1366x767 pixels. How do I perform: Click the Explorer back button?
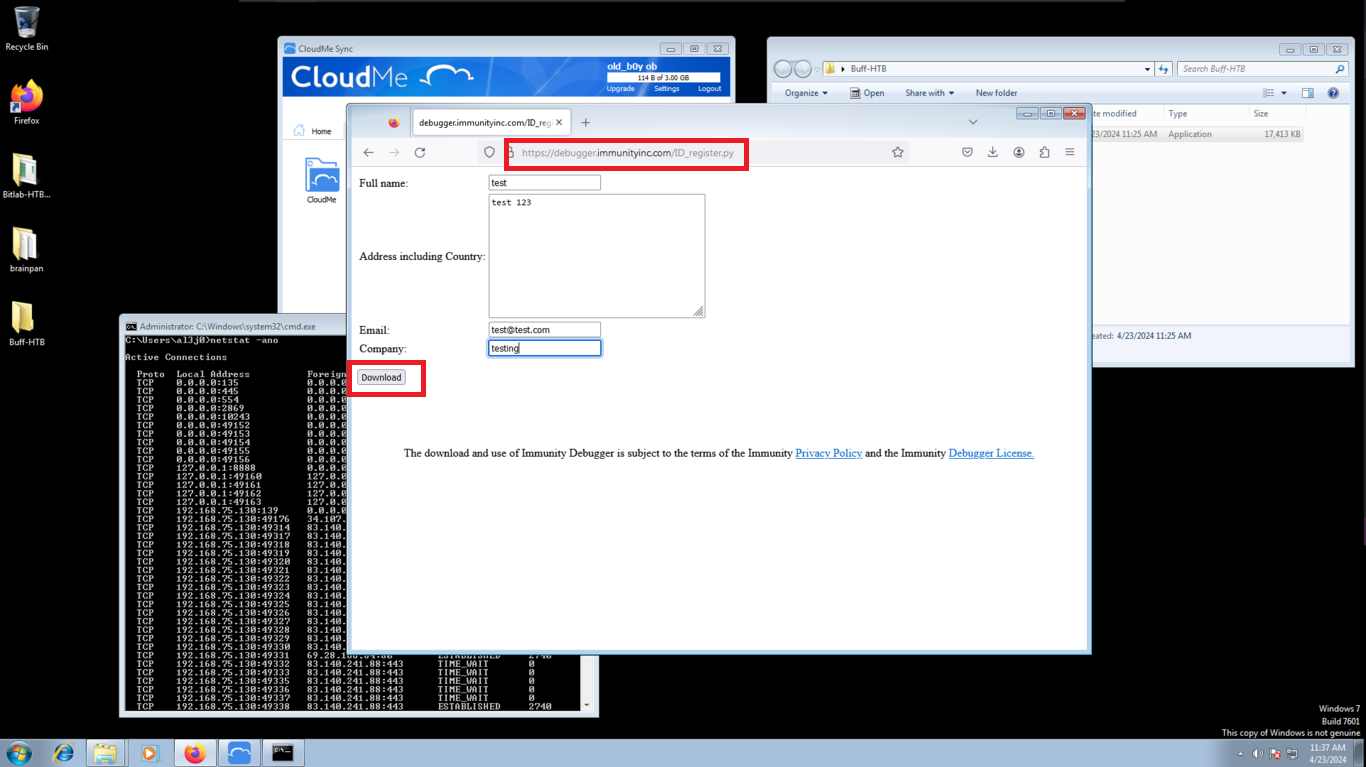(783, 69)
